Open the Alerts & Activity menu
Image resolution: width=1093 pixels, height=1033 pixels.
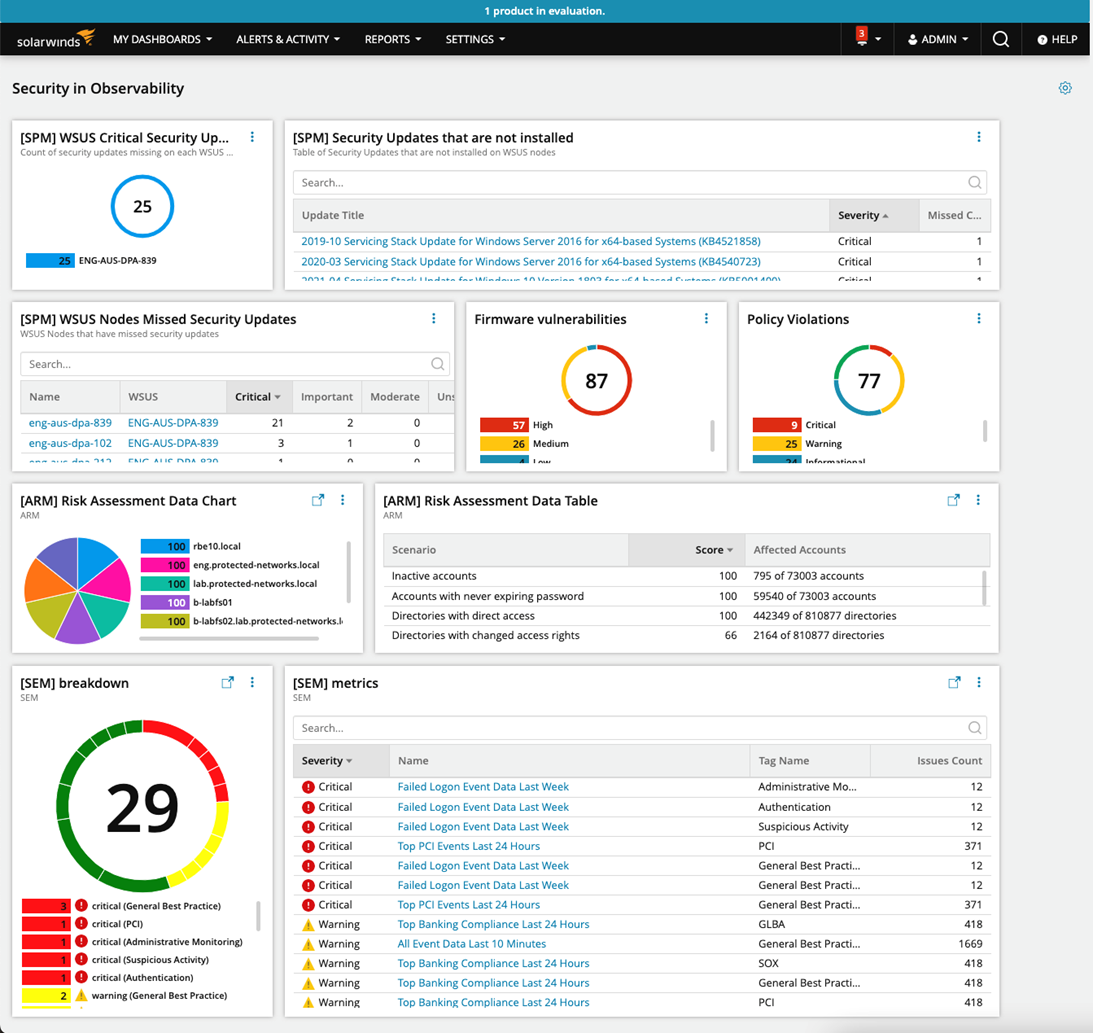point(288,40)
